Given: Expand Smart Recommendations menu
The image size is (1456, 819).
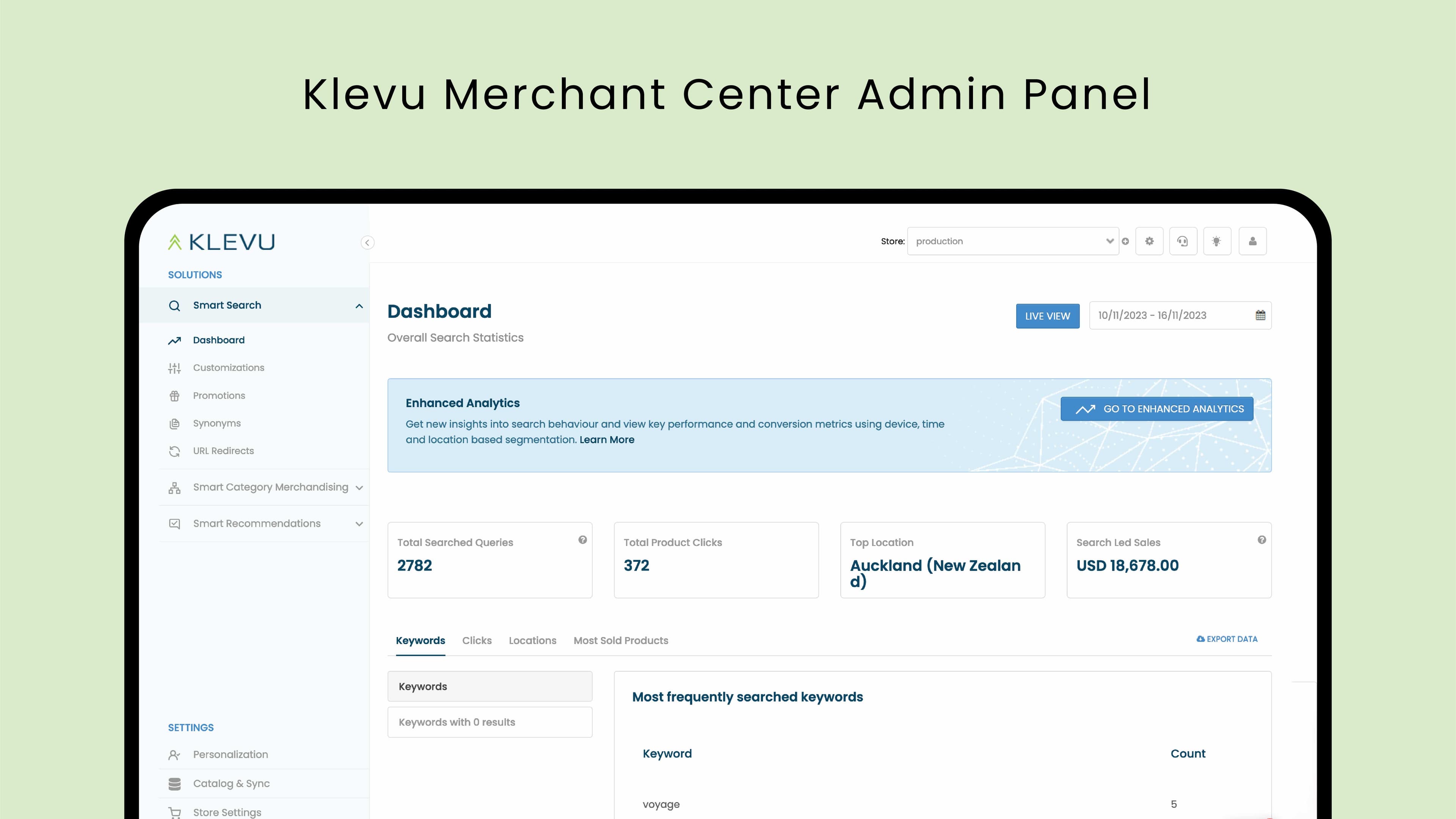Looking at the screenshot, I should pyautogui.click(x=359, y=524).
